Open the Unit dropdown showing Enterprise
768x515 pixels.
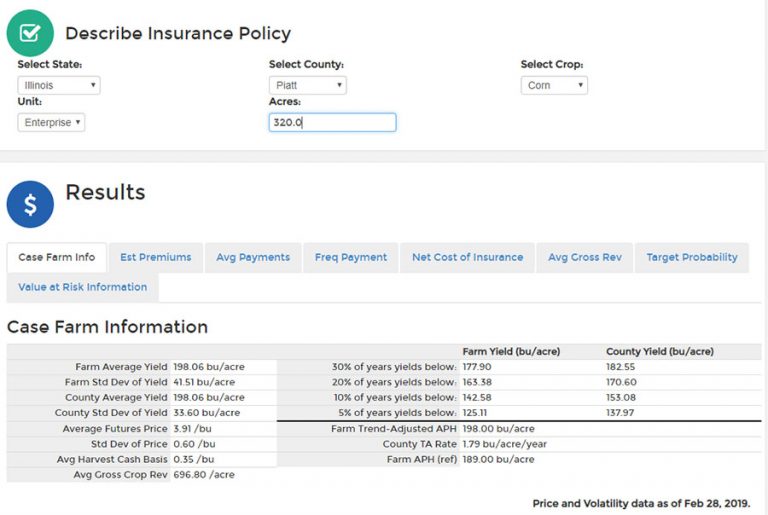pos(51,123)
